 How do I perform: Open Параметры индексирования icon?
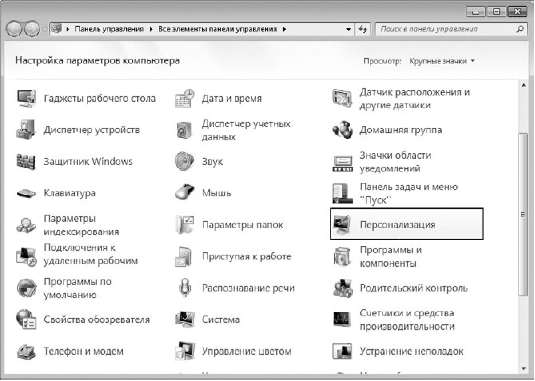(x=26, y=225)
